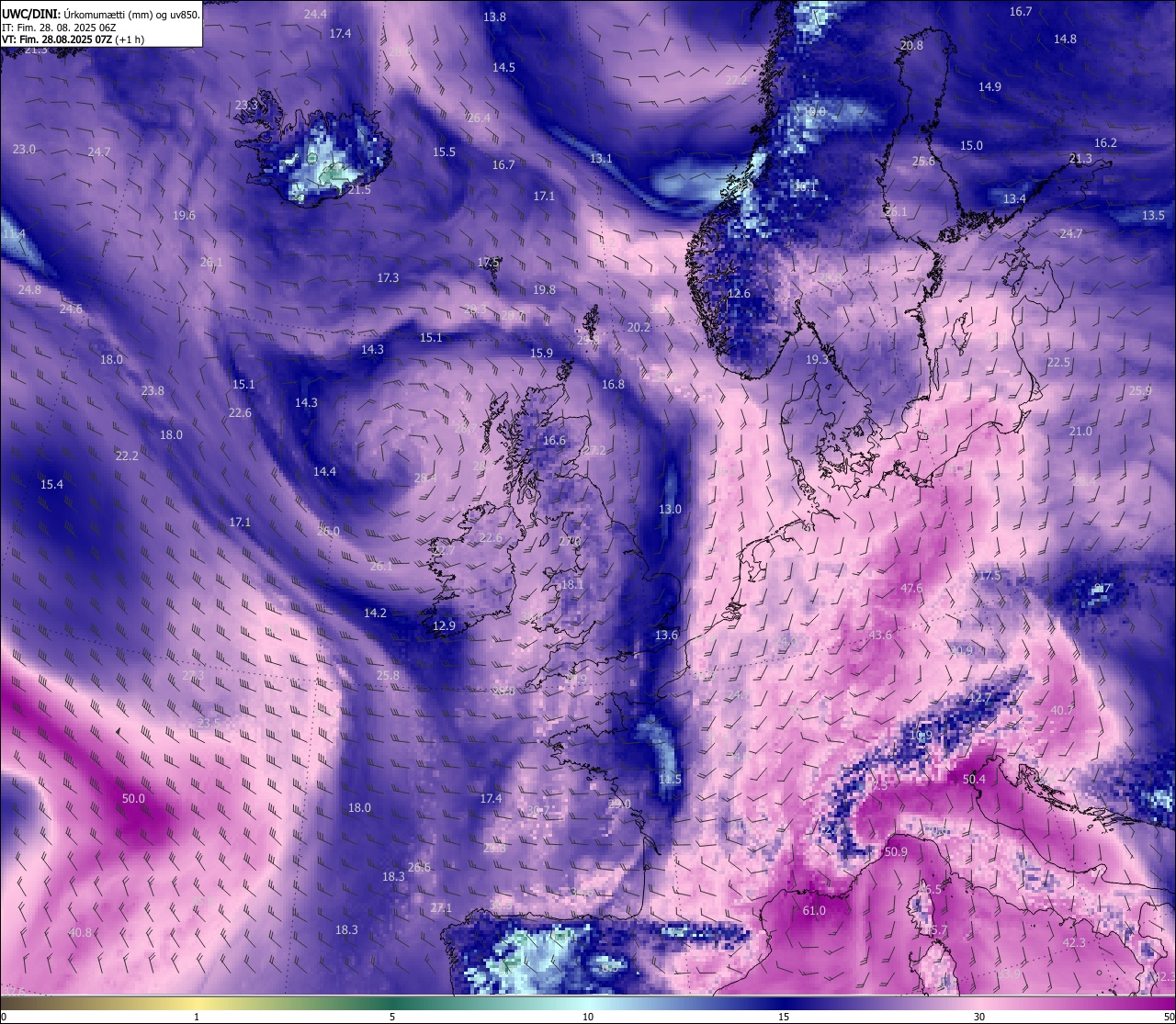
Task: Click the 13.0 value over the North Sea
Action: [x=670, y=509]
